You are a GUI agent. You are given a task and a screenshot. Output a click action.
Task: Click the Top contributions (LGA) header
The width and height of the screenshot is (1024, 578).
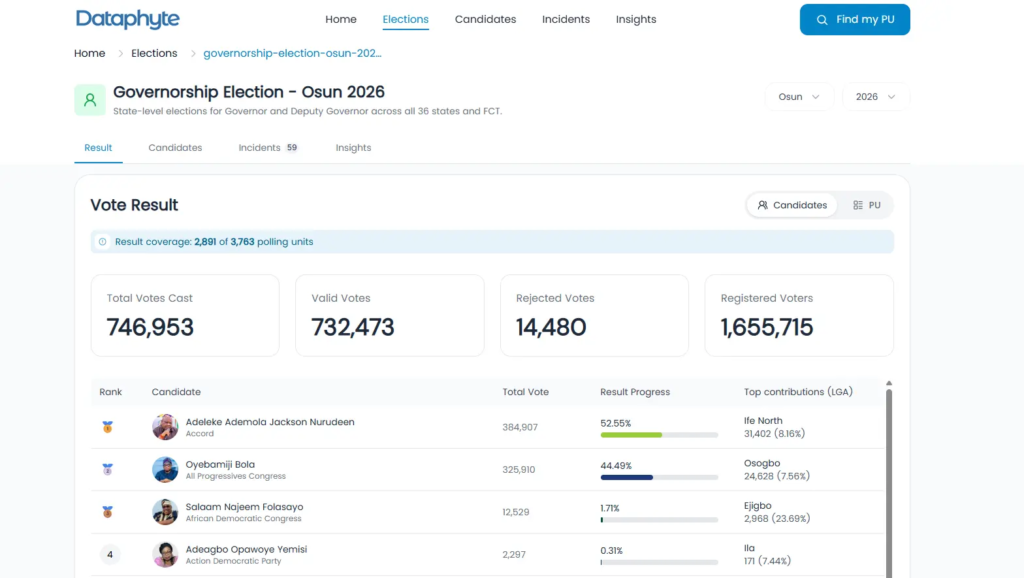tap(798, 392)
